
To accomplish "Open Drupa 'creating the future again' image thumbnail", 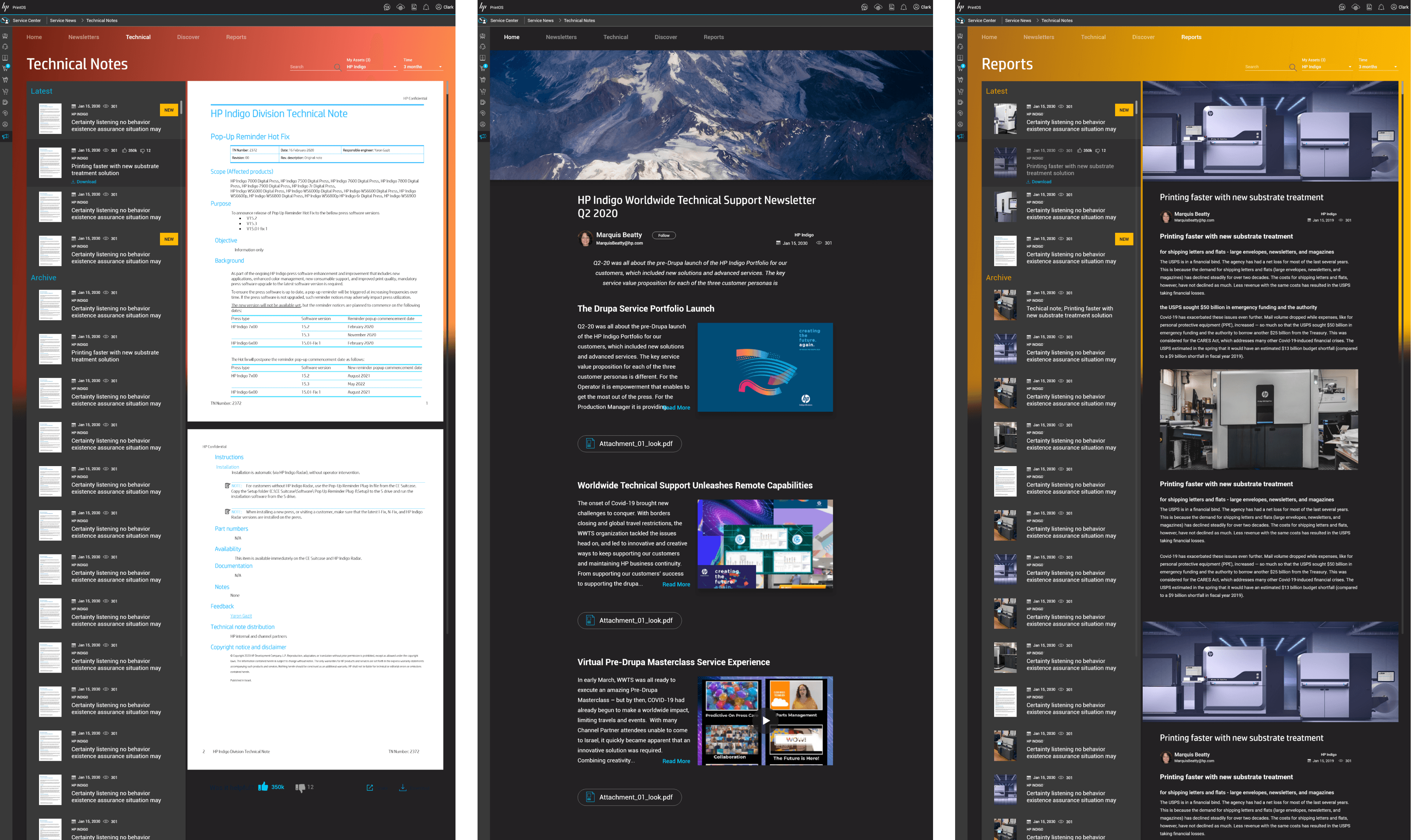I will pyautogui.click(x=765, y=367).
